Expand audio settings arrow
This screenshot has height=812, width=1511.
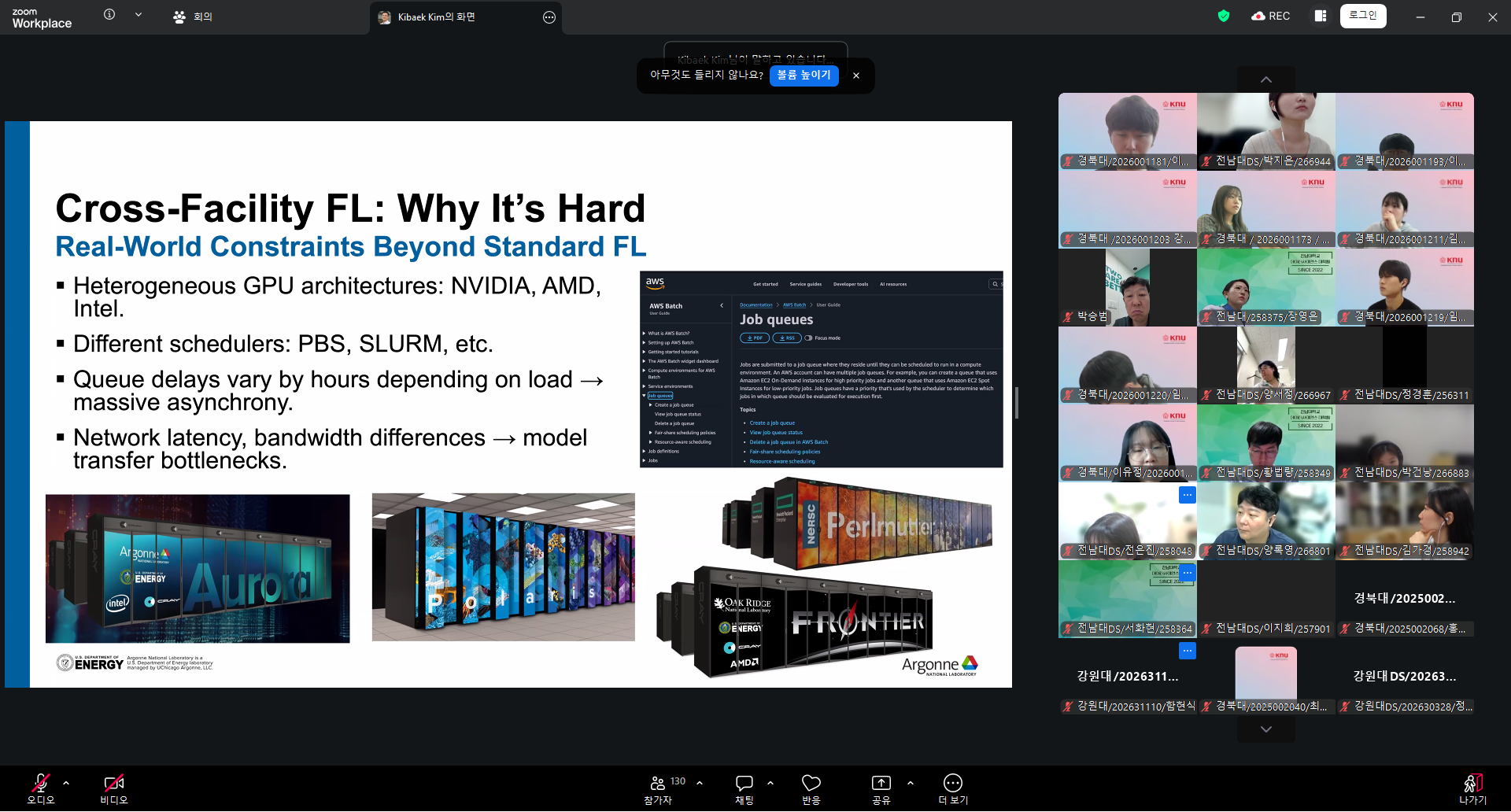(66, 783)
